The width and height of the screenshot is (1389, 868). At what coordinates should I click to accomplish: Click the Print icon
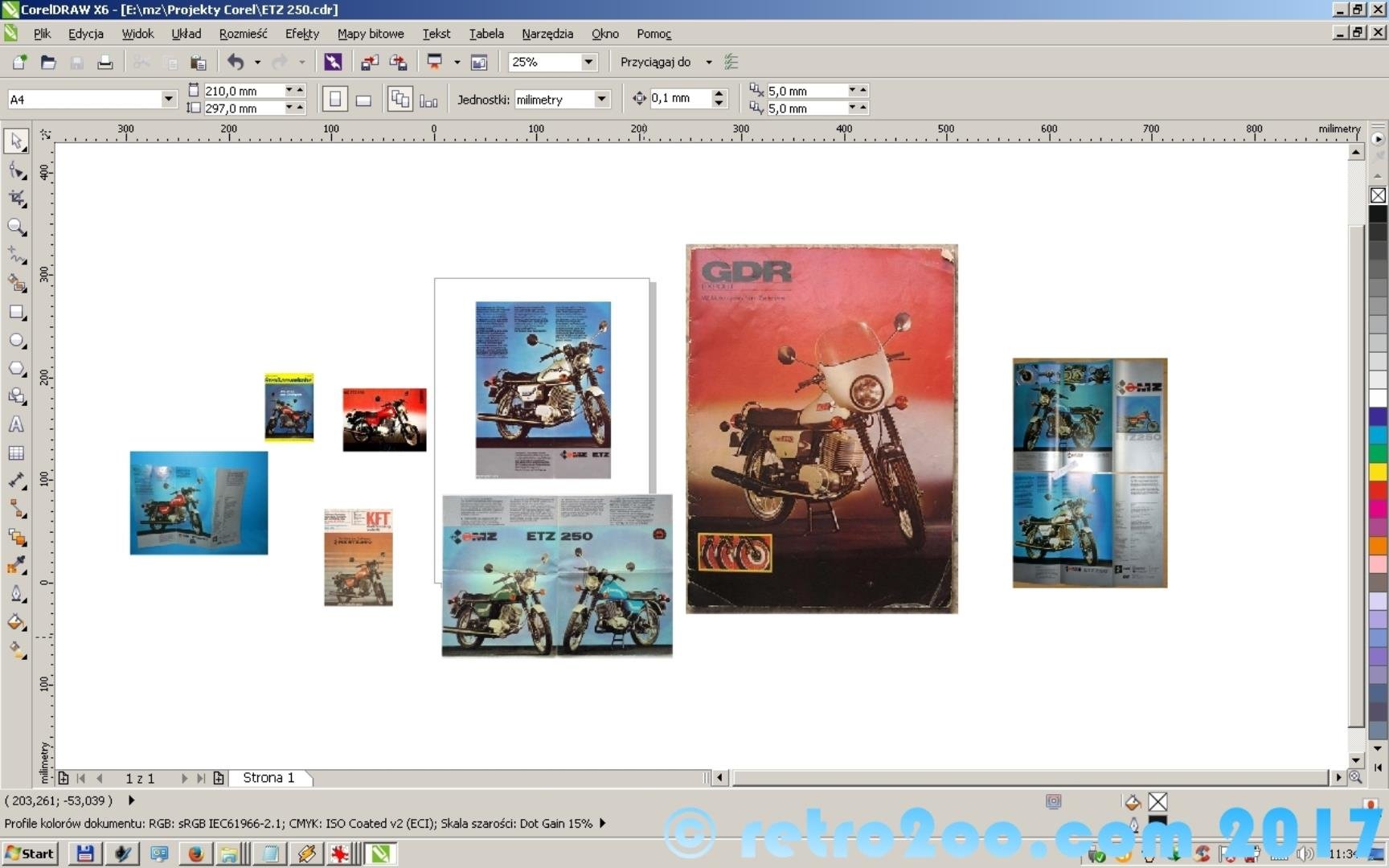[x=105, y=62]
